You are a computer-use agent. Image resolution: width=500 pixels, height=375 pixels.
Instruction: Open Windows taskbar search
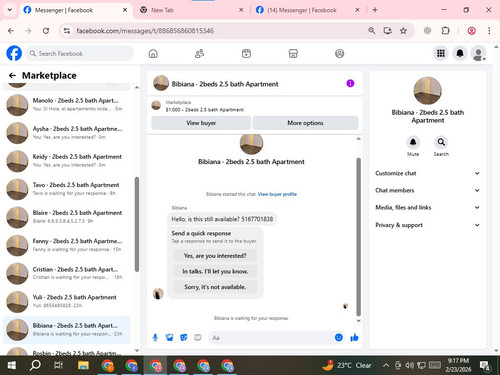click(x=35, y=365)
